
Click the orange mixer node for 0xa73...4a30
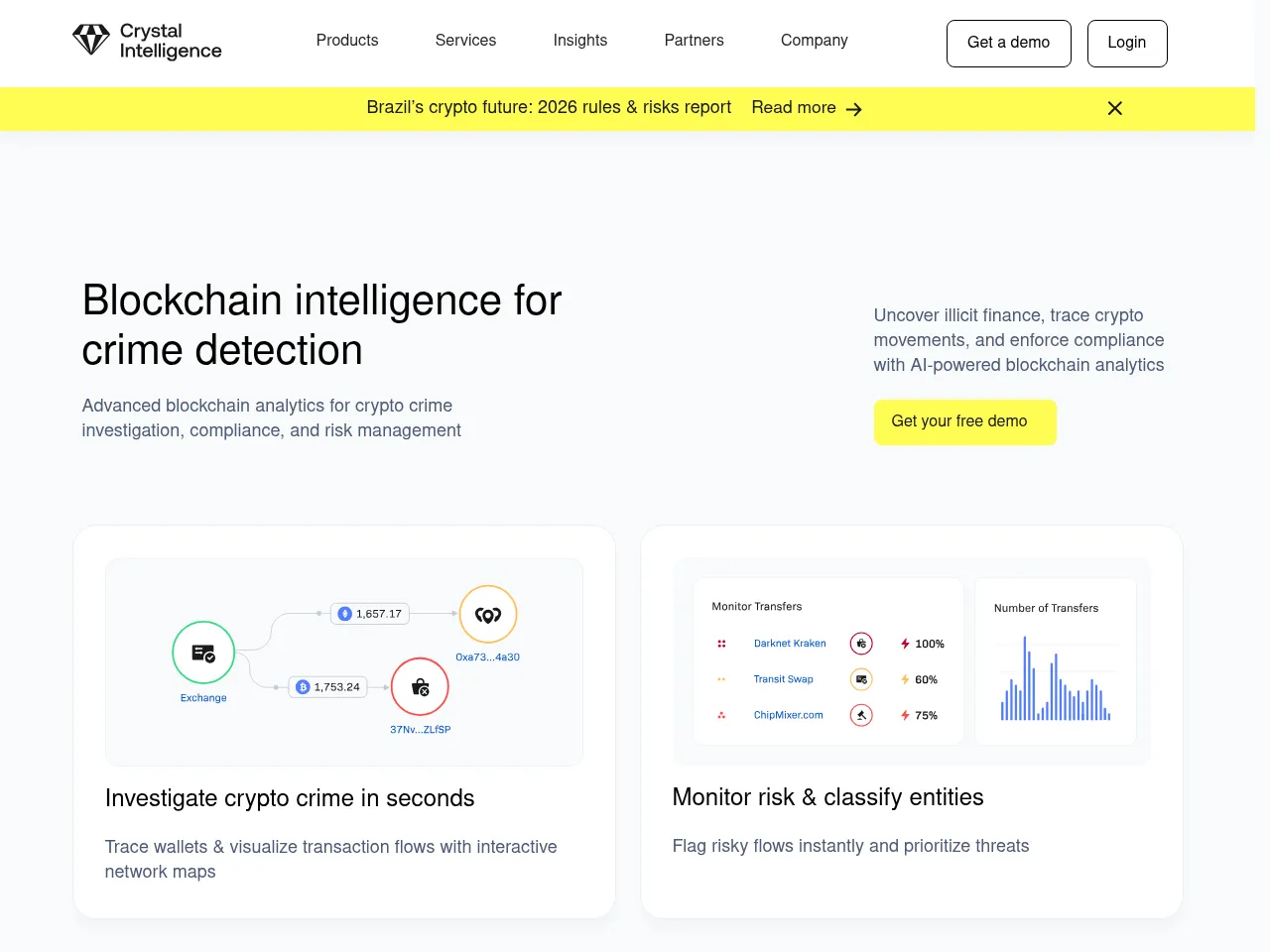pyautogui.click(x=487, y=615)
